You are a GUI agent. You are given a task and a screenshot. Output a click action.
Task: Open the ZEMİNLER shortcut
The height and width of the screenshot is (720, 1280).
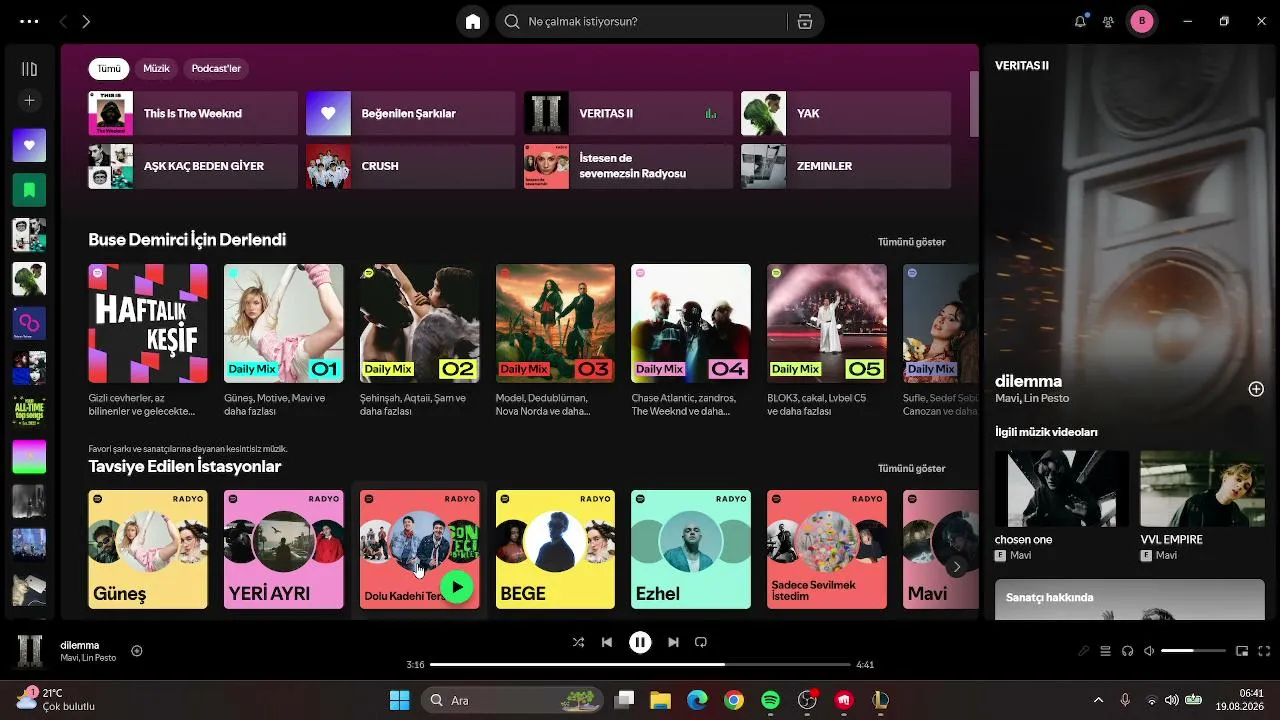[x=846, y=166]
